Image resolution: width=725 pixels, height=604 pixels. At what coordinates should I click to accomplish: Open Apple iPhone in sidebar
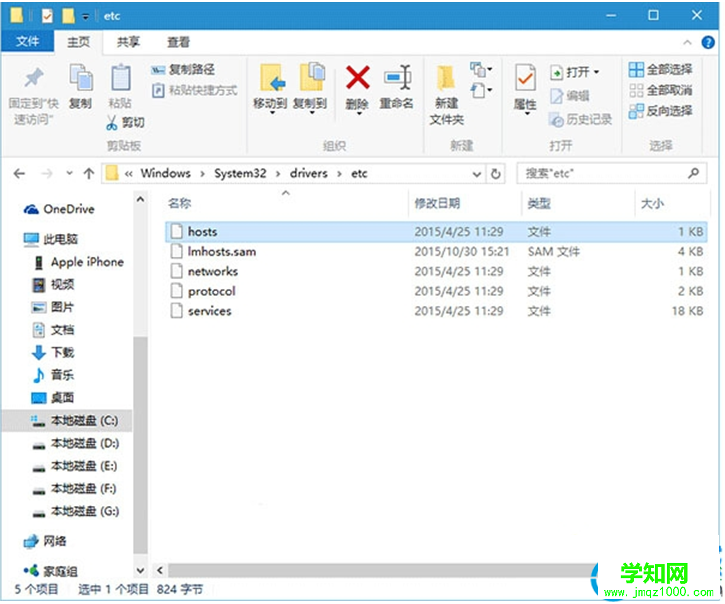coord(79,262)
